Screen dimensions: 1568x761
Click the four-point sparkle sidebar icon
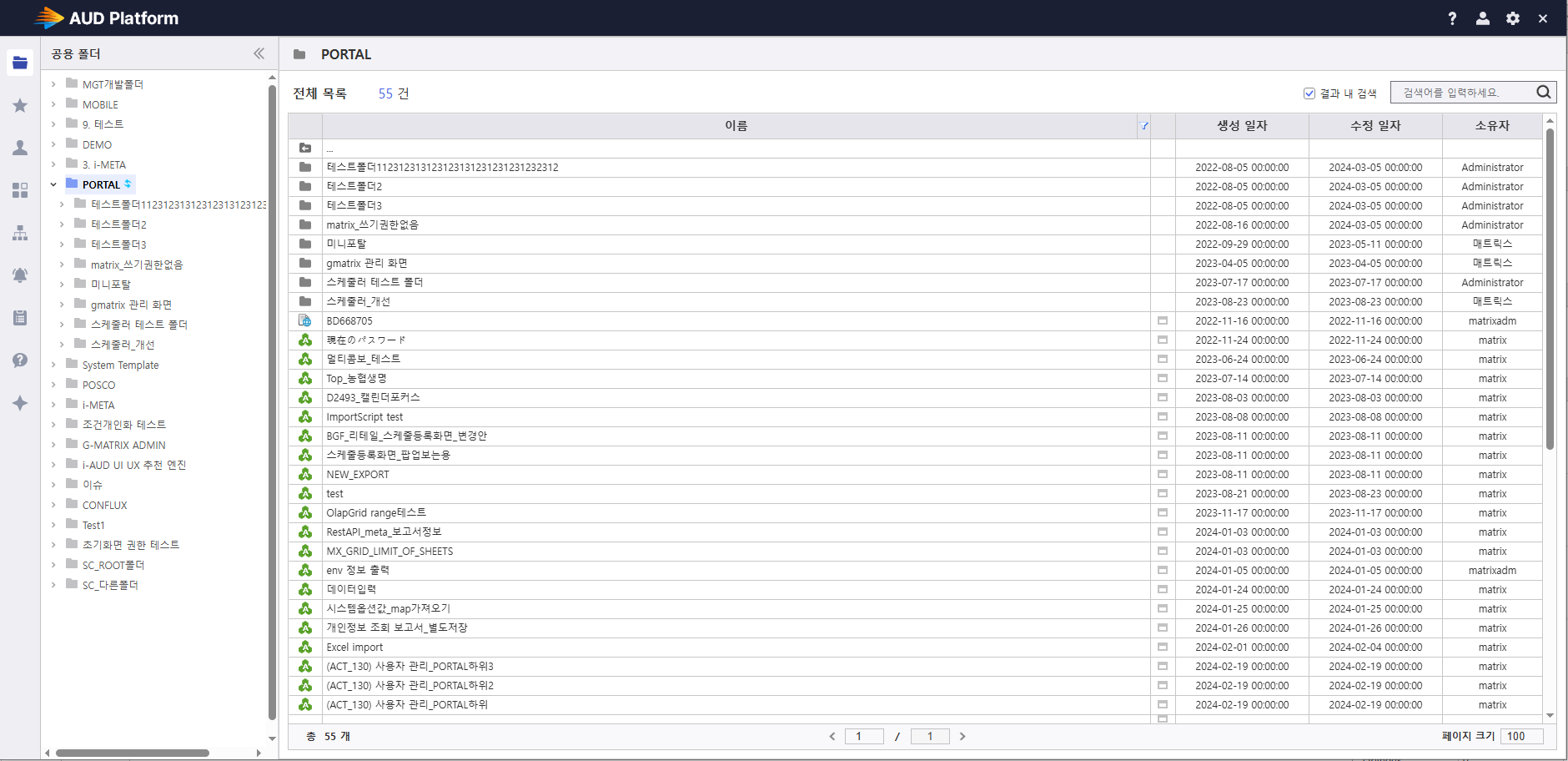pyautogui.click(x=20, y=403)
